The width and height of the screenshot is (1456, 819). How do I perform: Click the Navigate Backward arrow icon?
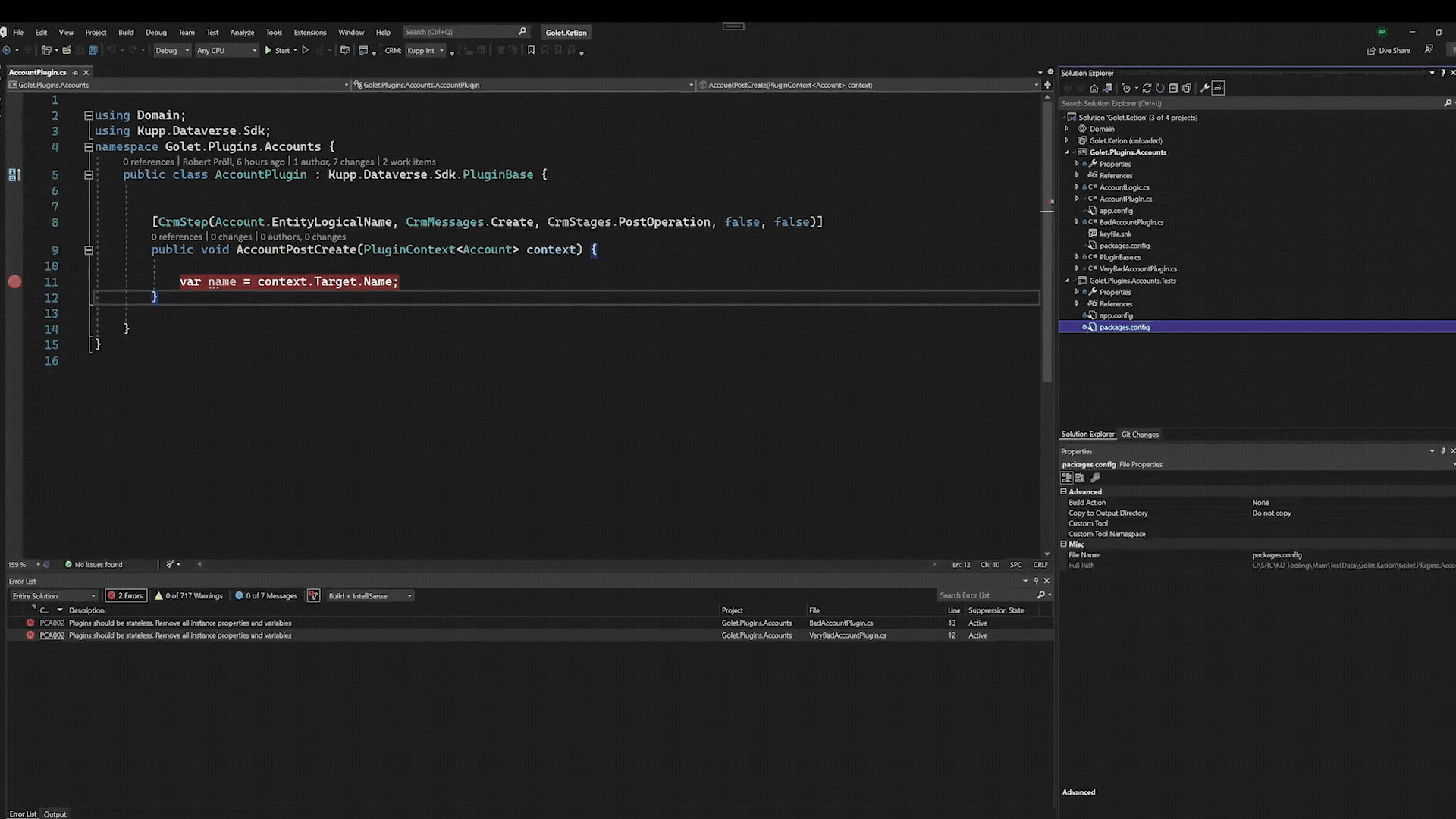[6, 50]
